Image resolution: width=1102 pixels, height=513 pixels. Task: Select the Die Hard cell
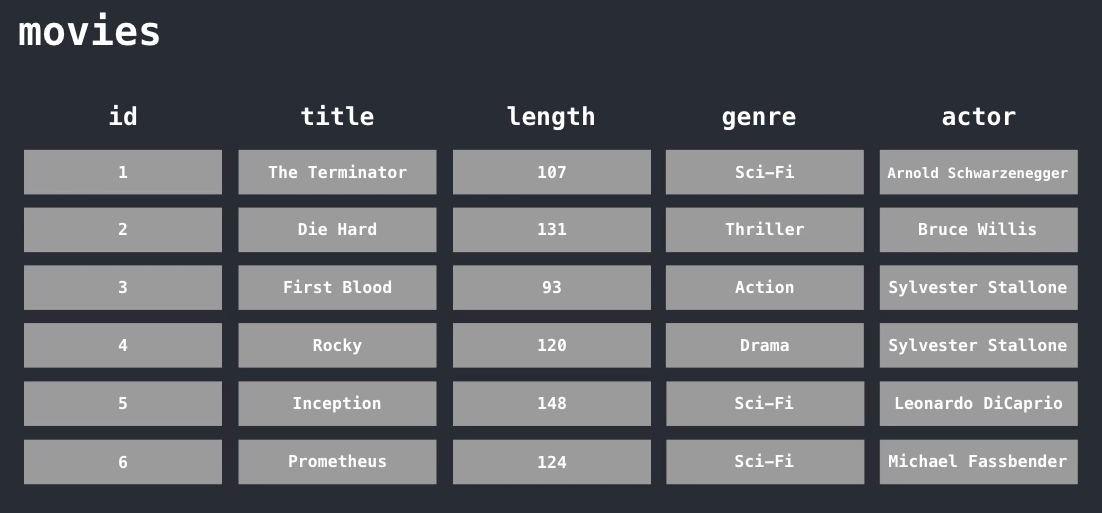coord(337,230)
